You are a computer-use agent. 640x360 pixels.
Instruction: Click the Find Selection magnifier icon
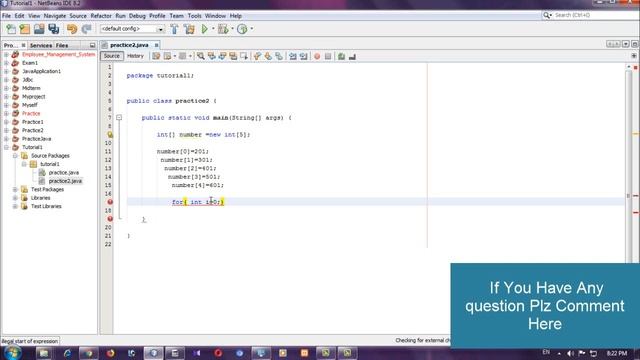[x=200, y=56]
